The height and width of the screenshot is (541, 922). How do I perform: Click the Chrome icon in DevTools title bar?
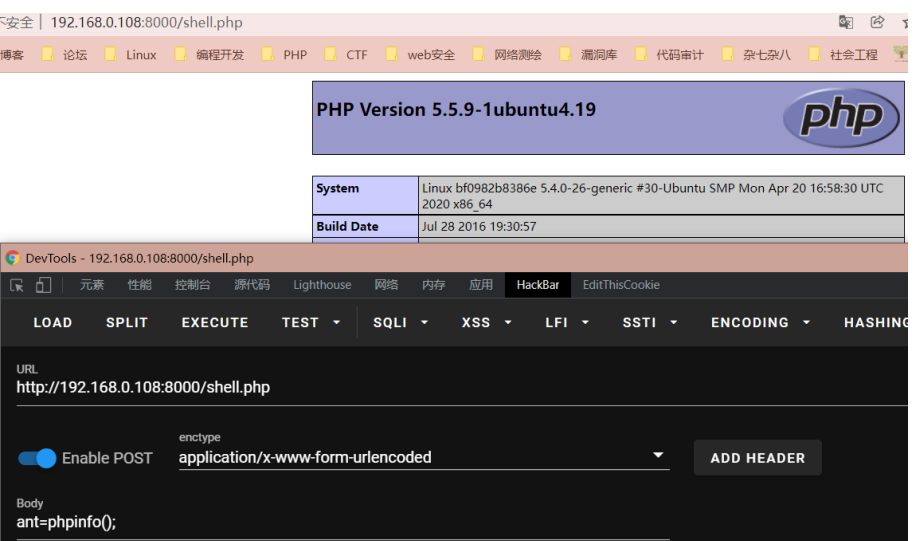(x=12, y=258)
